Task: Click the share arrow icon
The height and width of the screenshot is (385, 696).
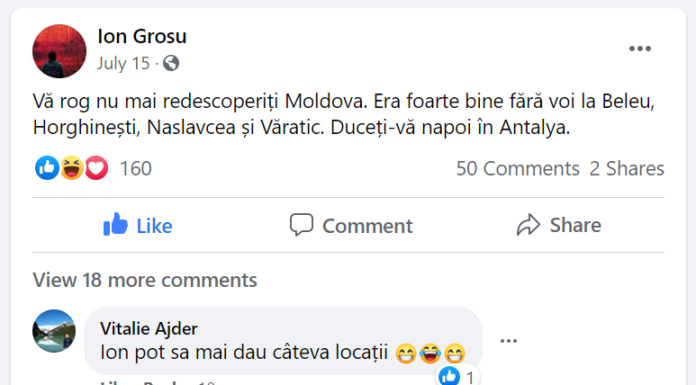Action: click(x=528, y=225)
